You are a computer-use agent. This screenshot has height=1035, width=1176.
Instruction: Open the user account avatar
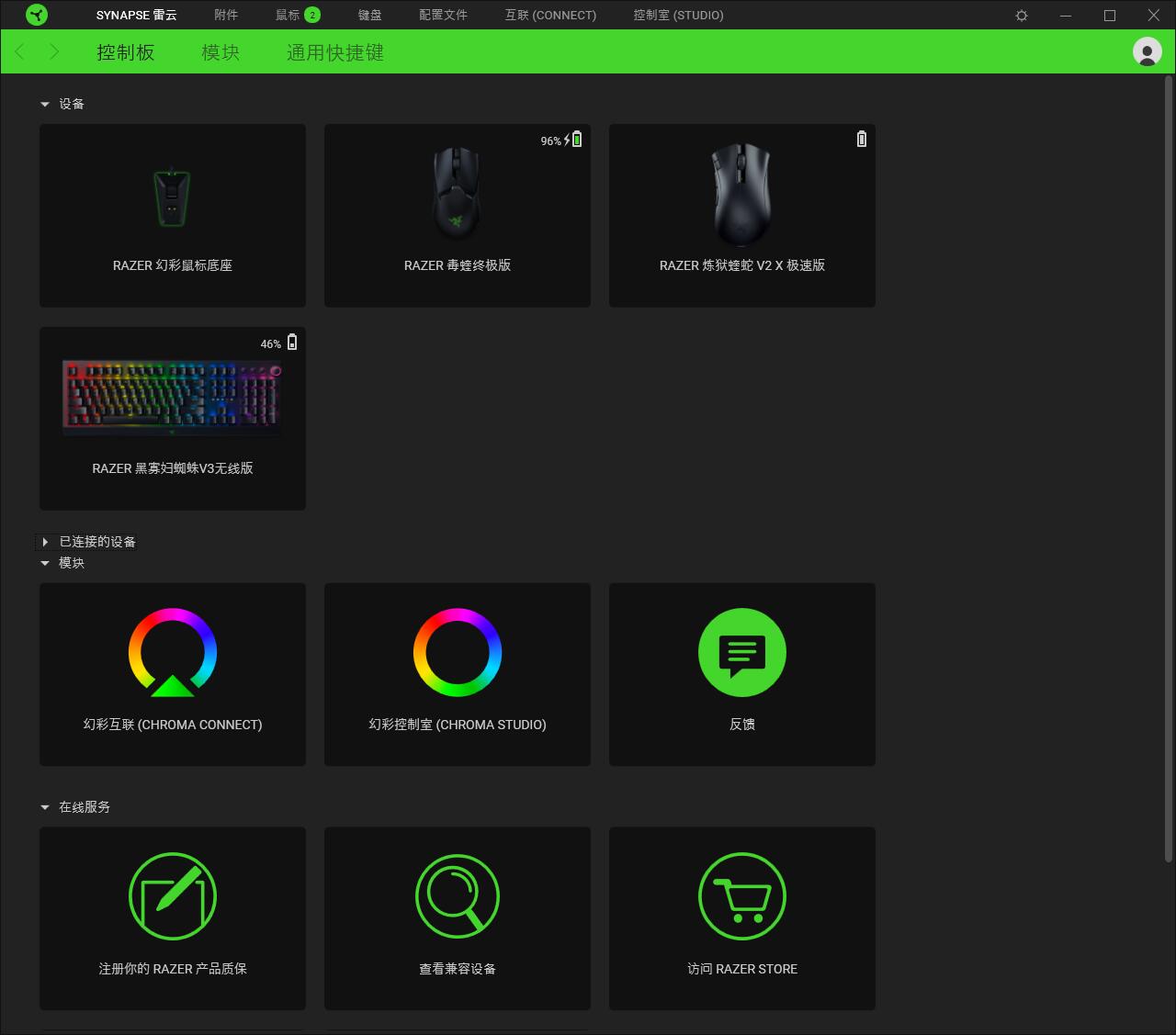click(x=1147, y=51)
